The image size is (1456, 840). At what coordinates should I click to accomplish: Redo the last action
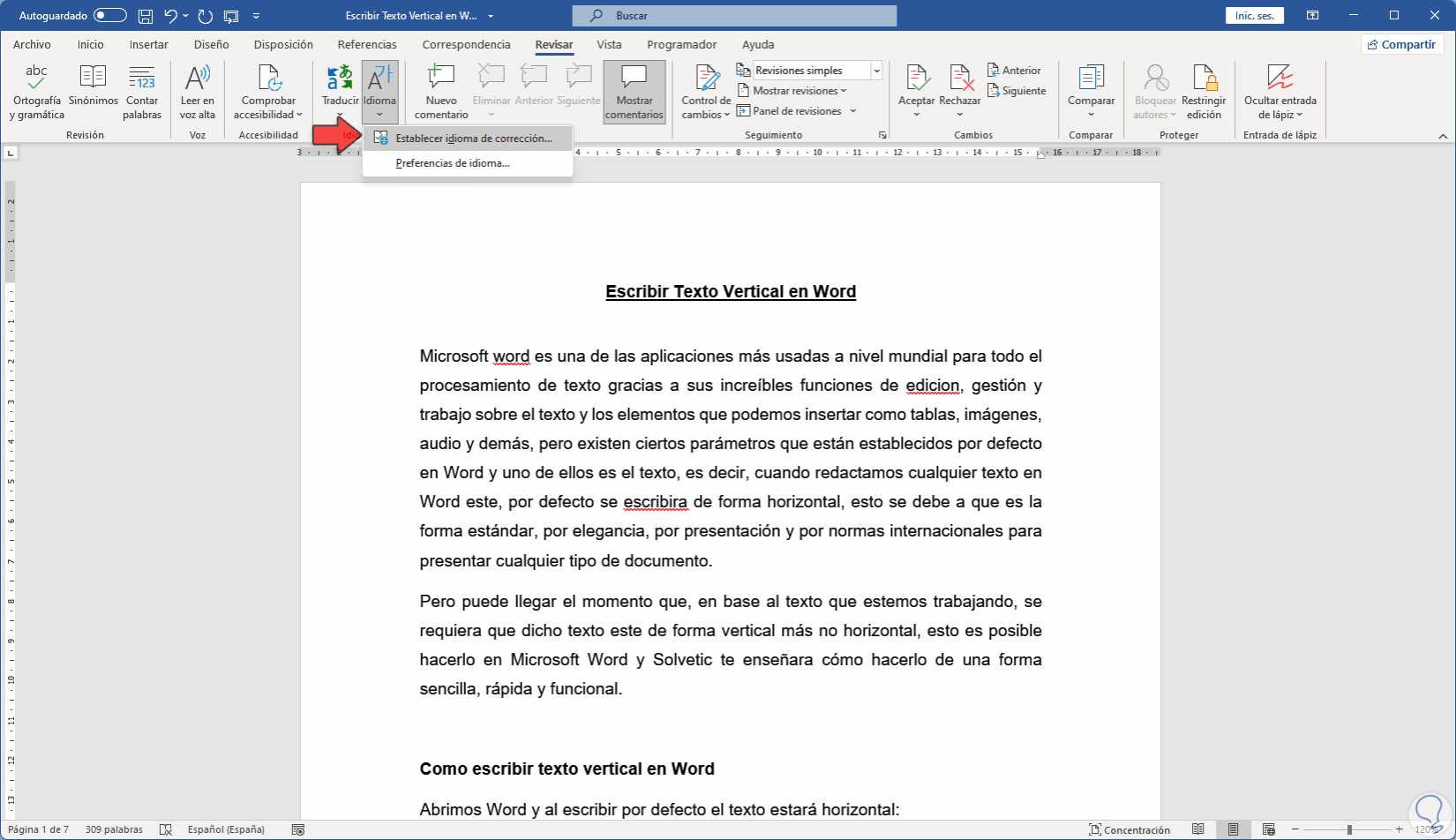coord(206,16)
